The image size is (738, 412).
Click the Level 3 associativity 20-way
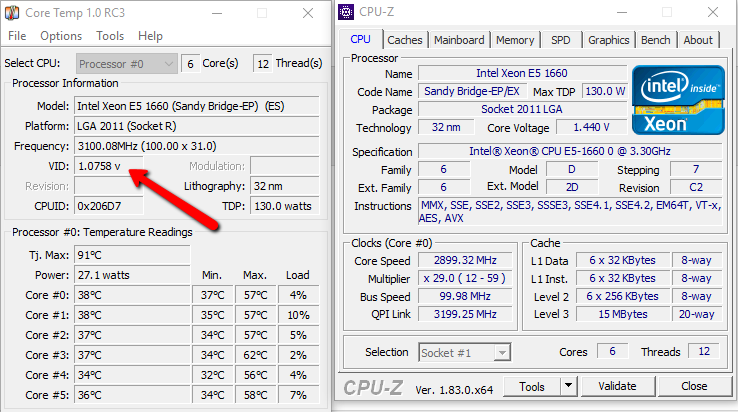click(x=697, y=314)
